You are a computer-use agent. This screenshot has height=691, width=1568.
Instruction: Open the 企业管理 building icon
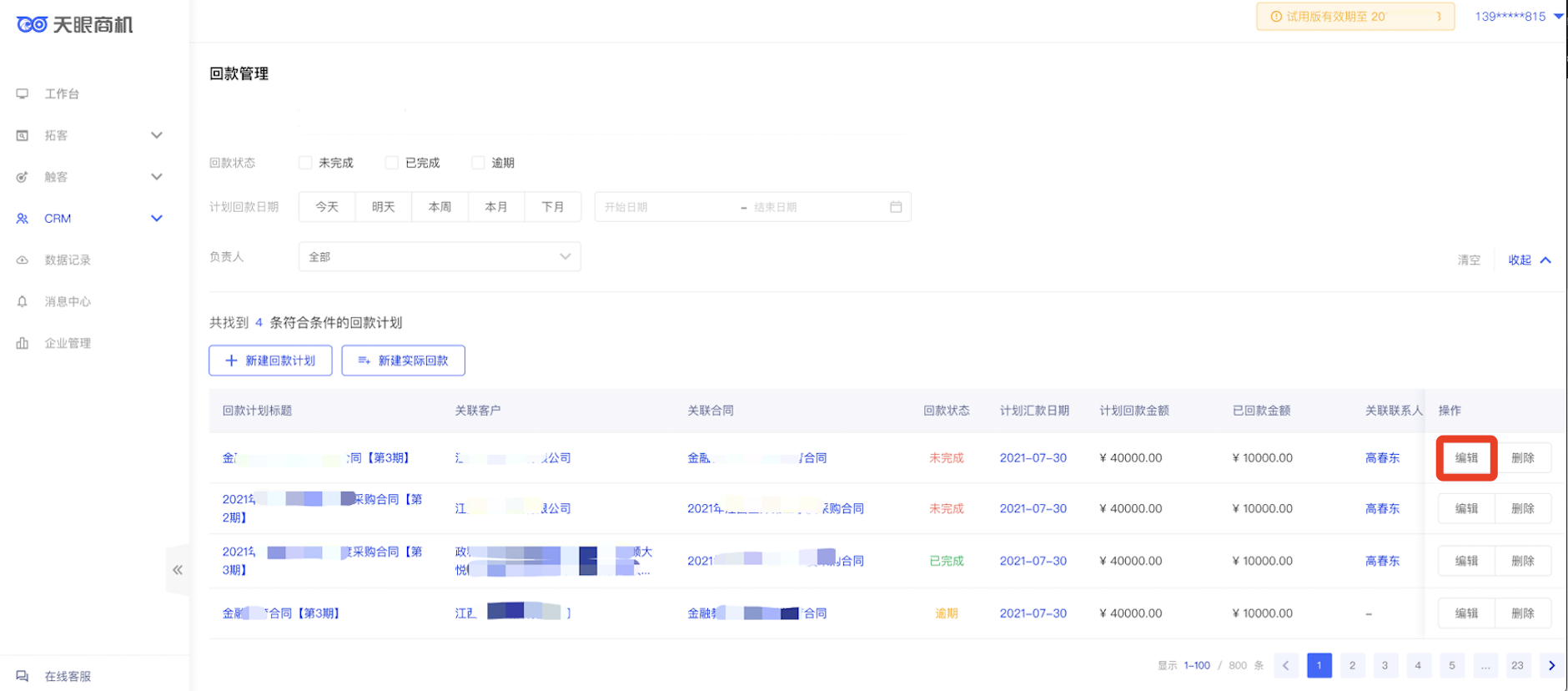(23, 343)
